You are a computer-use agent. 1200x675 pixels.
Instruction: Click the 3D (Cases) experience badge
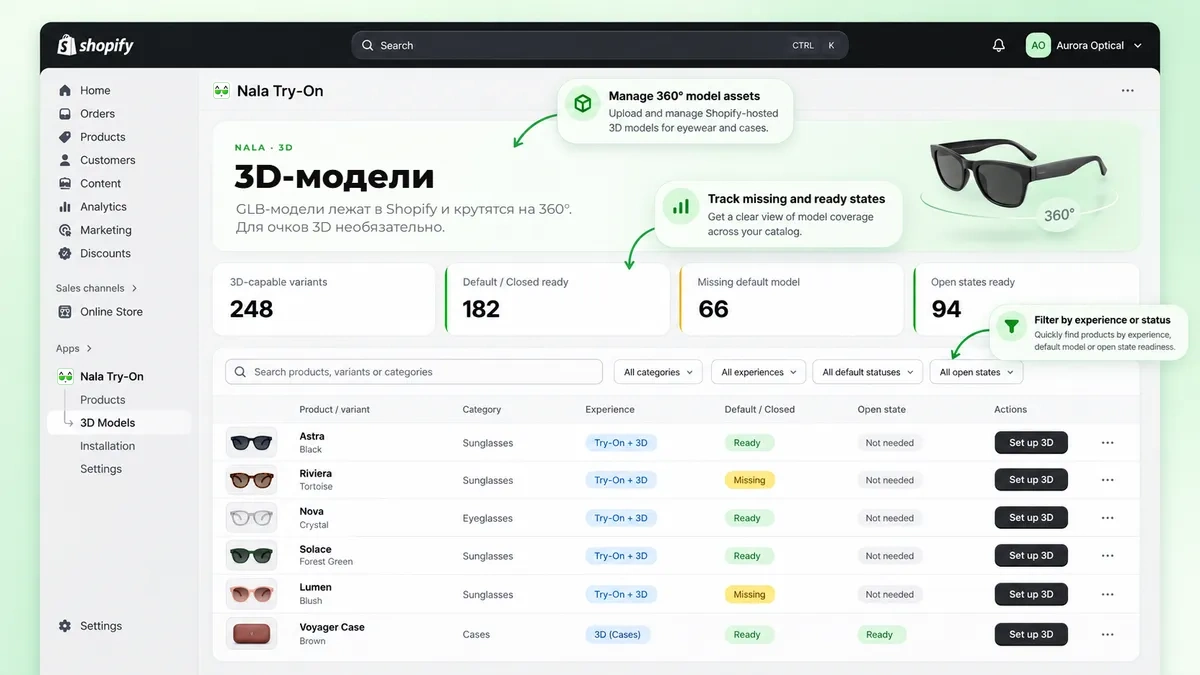(618, 634)
